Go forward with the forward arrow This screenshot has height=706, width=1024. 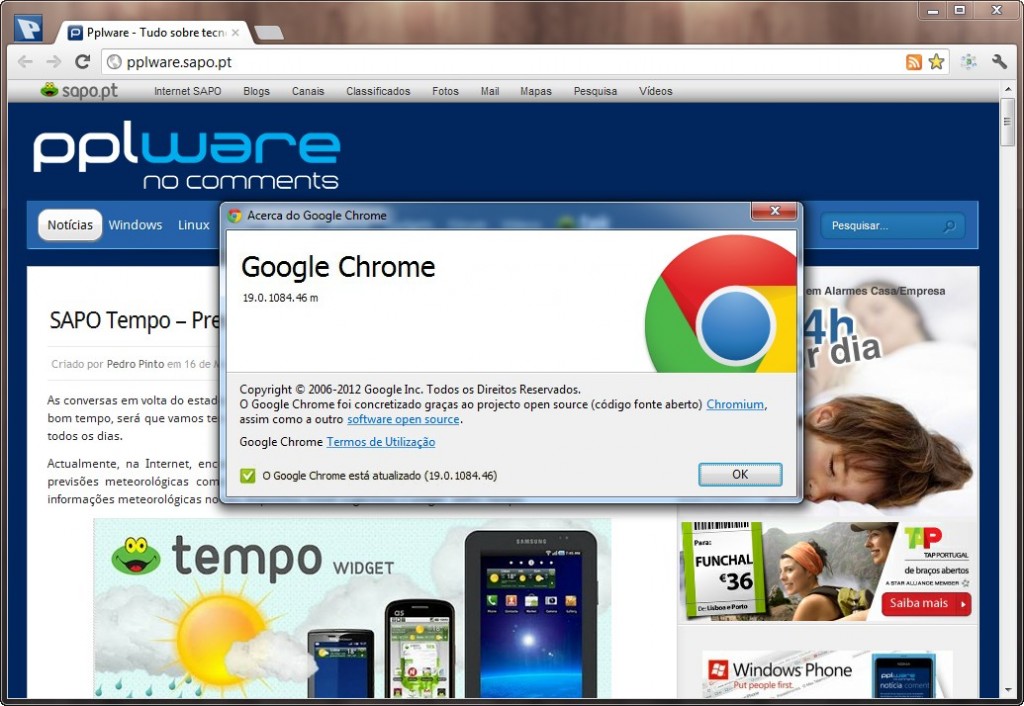pos(54,62)
